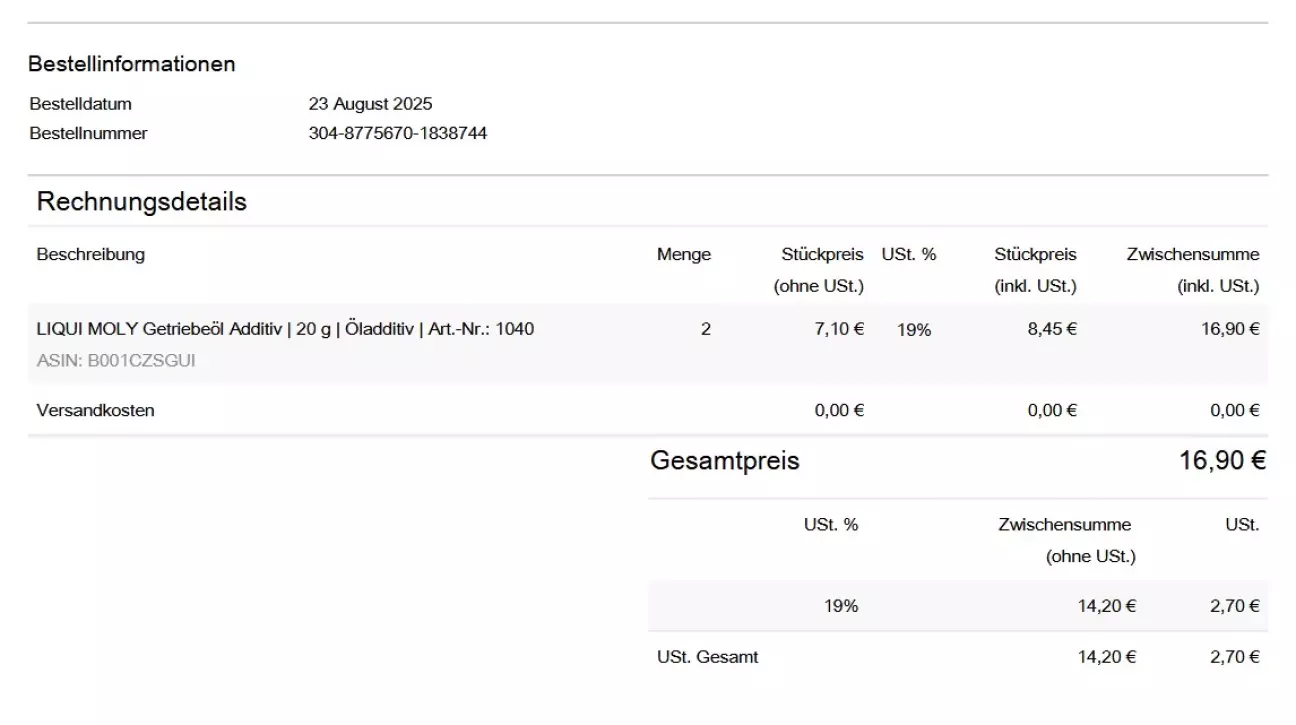Click the Bestellnummer label
The image size is (1296, 725).
coord(89,133)
